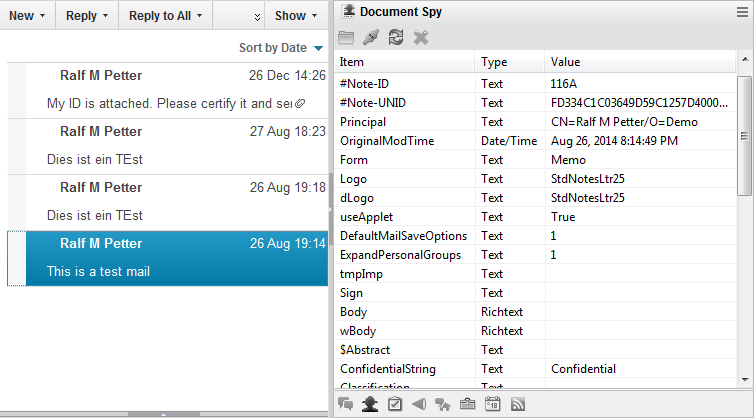Open the chat bubbles sidebar panel icon
The height and width of the screenshot is (419, 755).
[345, 404]
